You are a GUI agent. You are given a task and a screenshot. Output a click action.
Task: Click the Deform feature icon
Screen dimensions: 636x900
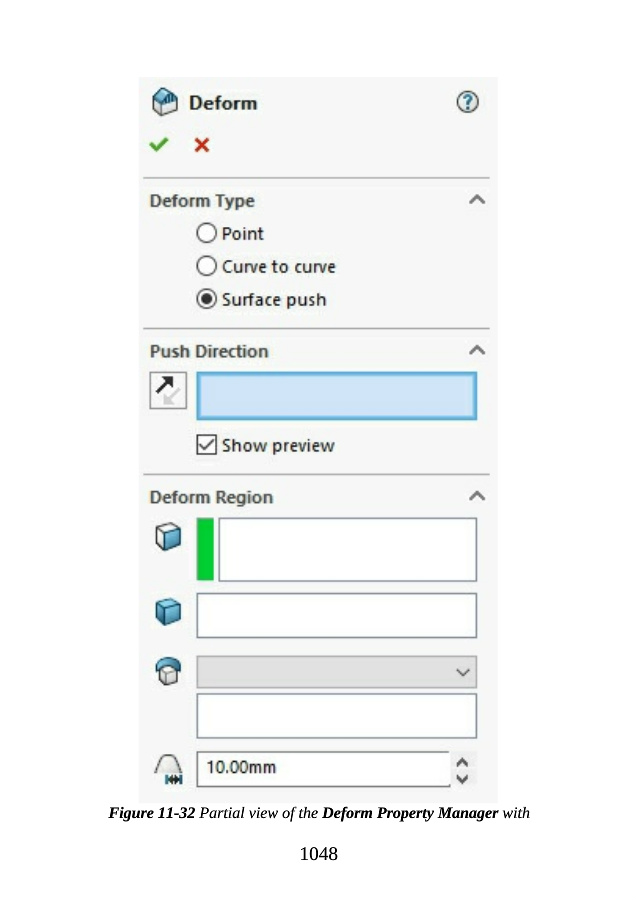(163, 102)
